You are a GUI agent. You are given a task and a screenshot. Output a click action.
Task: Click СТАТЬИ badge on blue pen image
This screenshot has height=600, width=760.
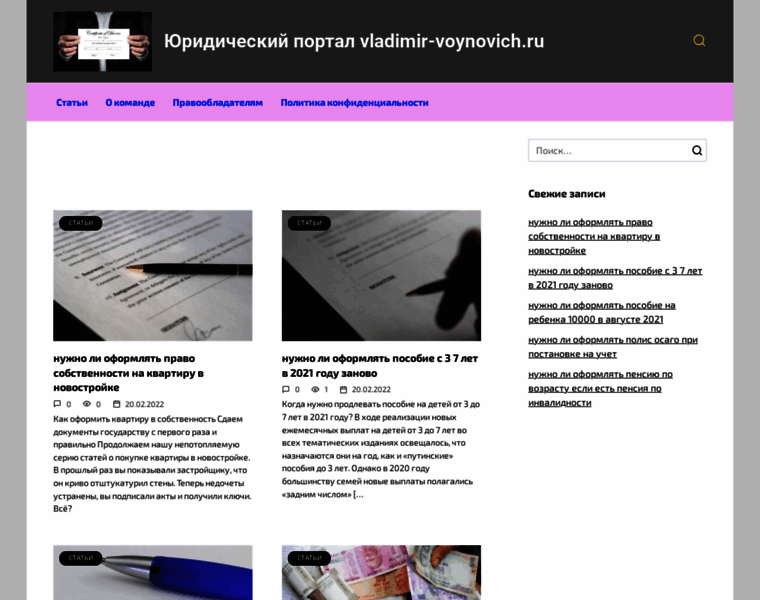click(x=80, y=558)
